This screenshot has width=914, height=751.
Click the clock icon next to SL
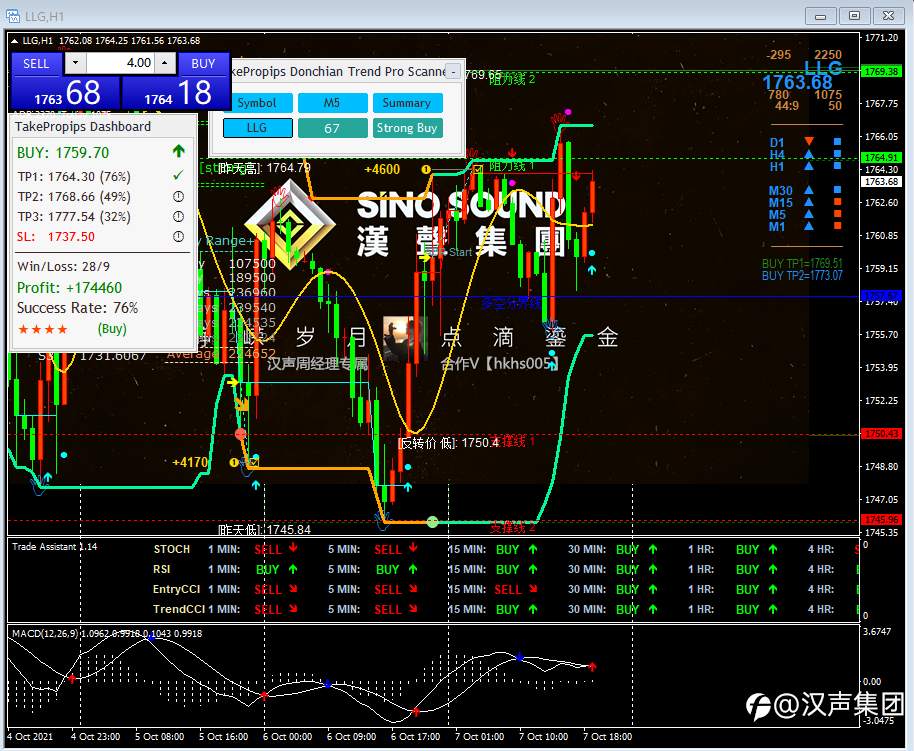pyautogui.click(x=178, y=236)
